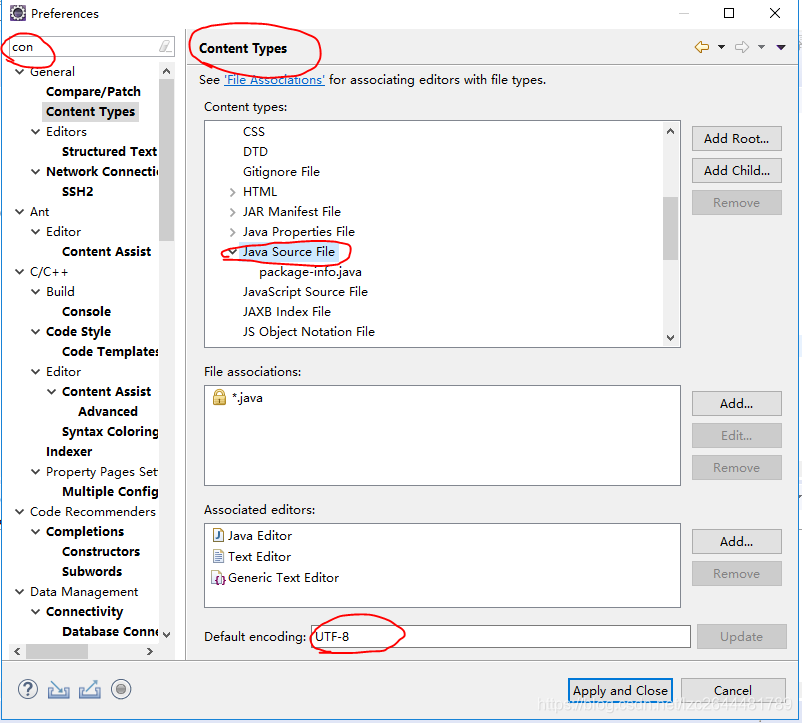Viewport: 802px width, 723px height.
Task: Click Add... for associated editors
Action: [737, 541]
